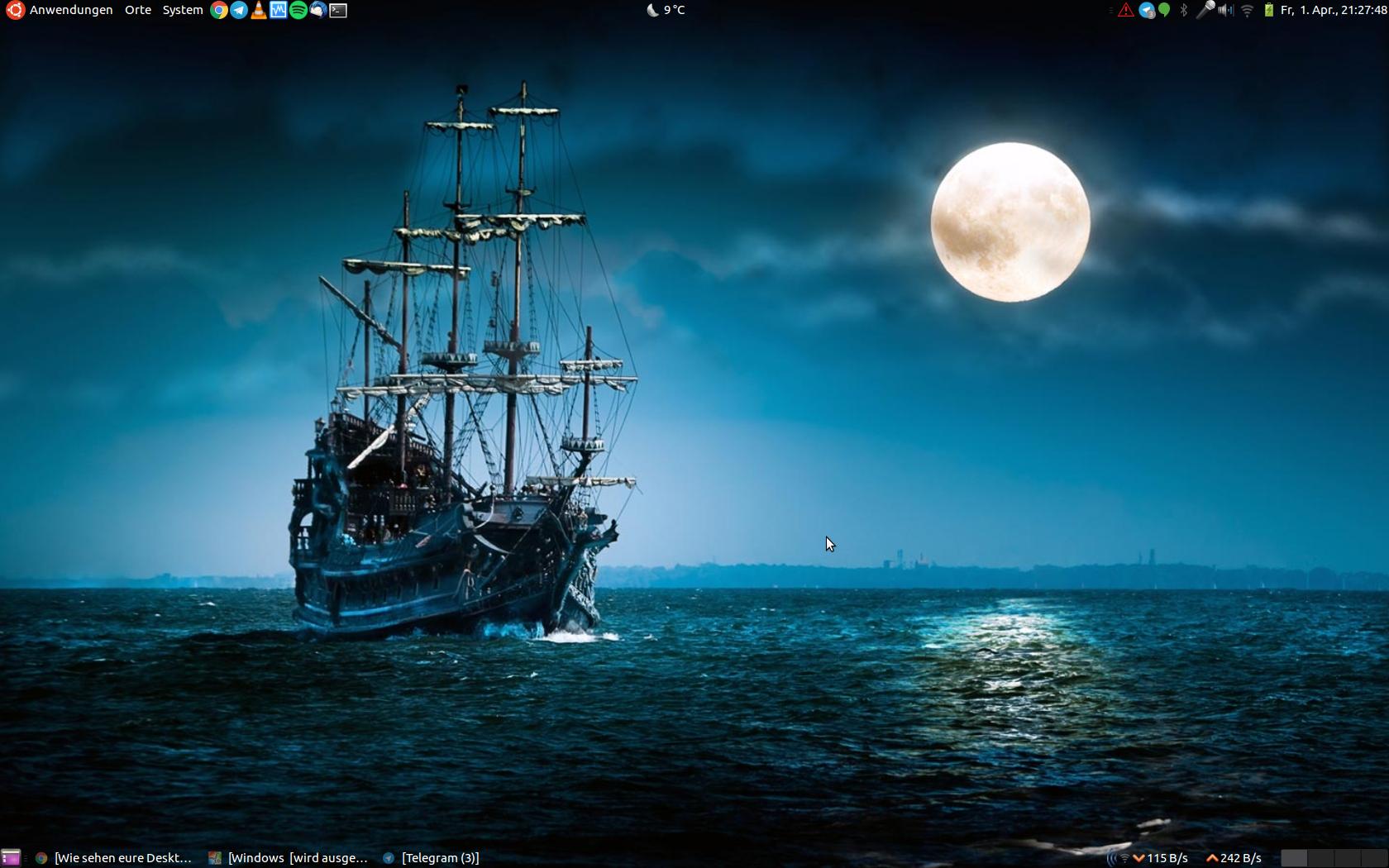The width and height of the screenshot is (1389, 868).
Task: Open the Orte menu
Action: point(138,10)
